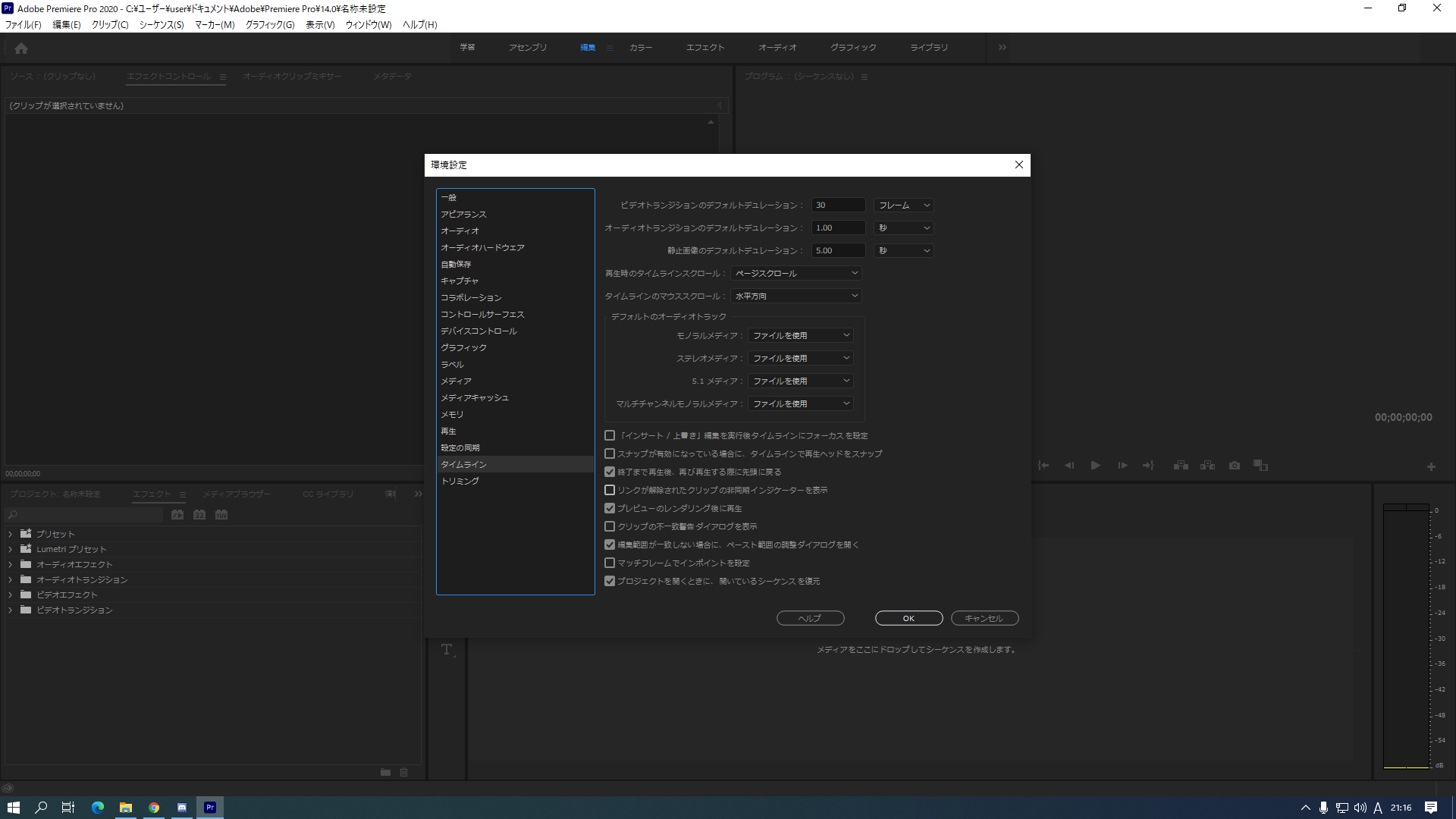This screenshot has width=1456, height=819.
Task: Open multichannel mono media dropdown
Action: pos(801,404)
